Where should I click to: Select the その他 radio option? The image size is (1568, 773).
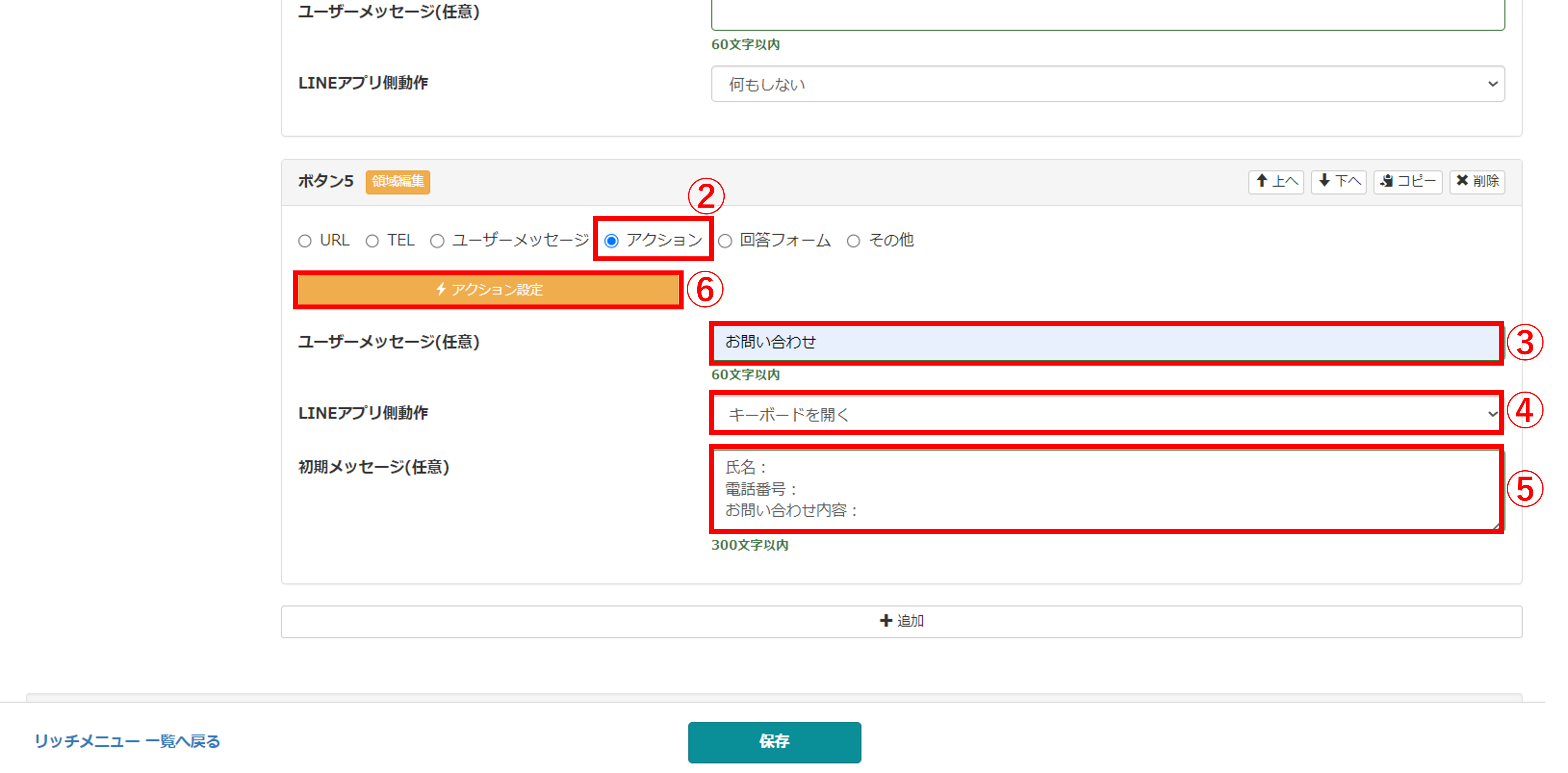tap(854, 241)
